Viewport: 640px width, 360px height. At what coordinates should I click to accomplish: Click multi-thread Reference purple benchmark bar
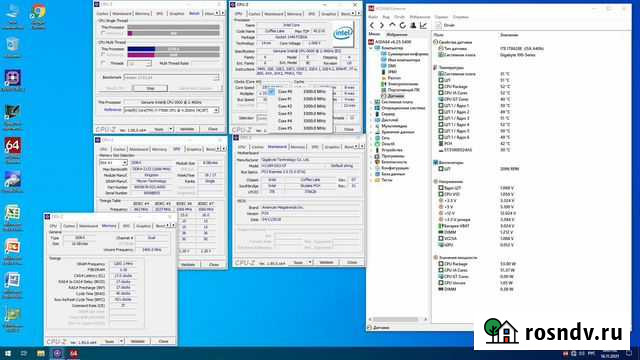[141, 54]
